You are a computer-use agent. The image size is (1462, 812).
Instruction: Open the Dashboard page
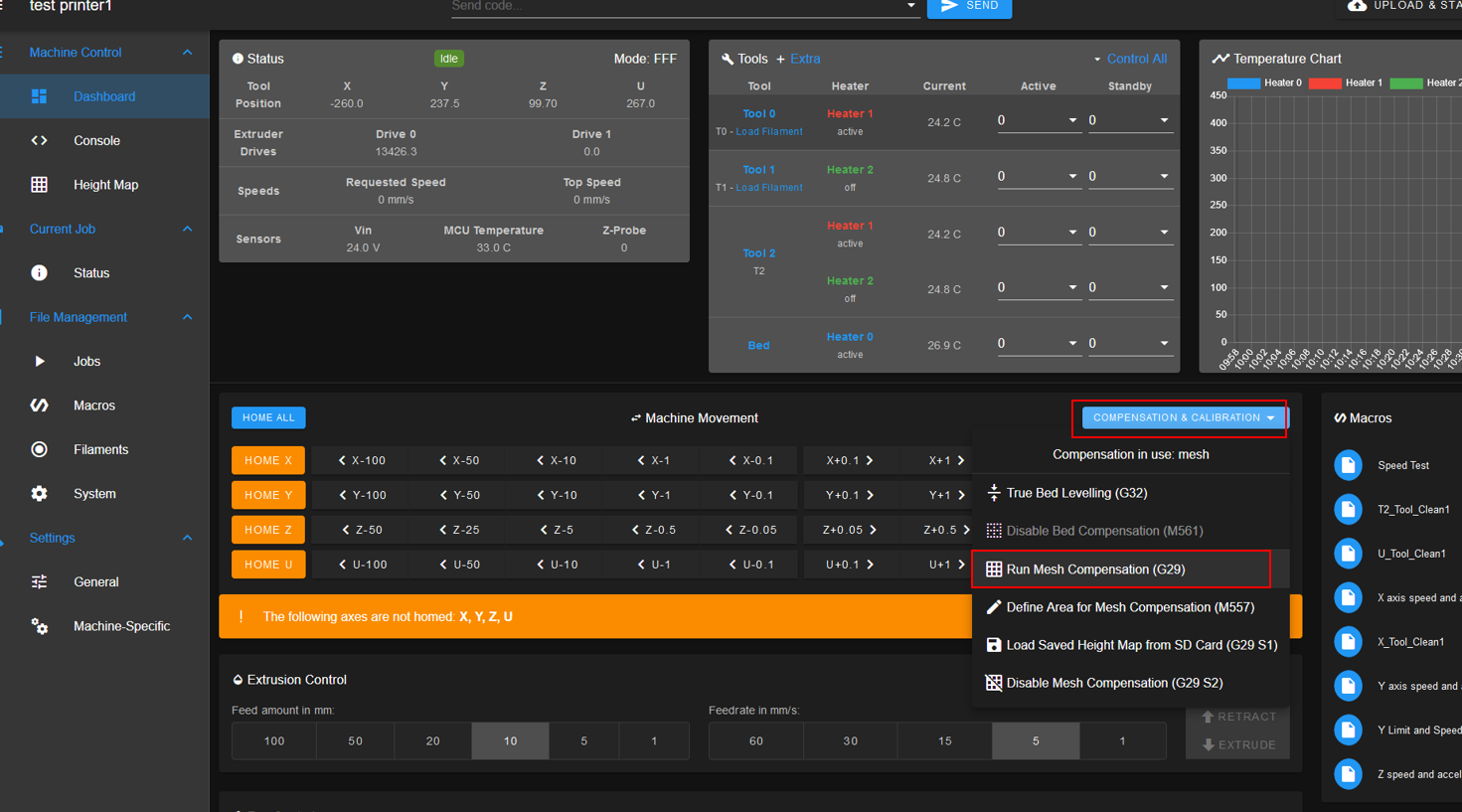click(104, 96)
